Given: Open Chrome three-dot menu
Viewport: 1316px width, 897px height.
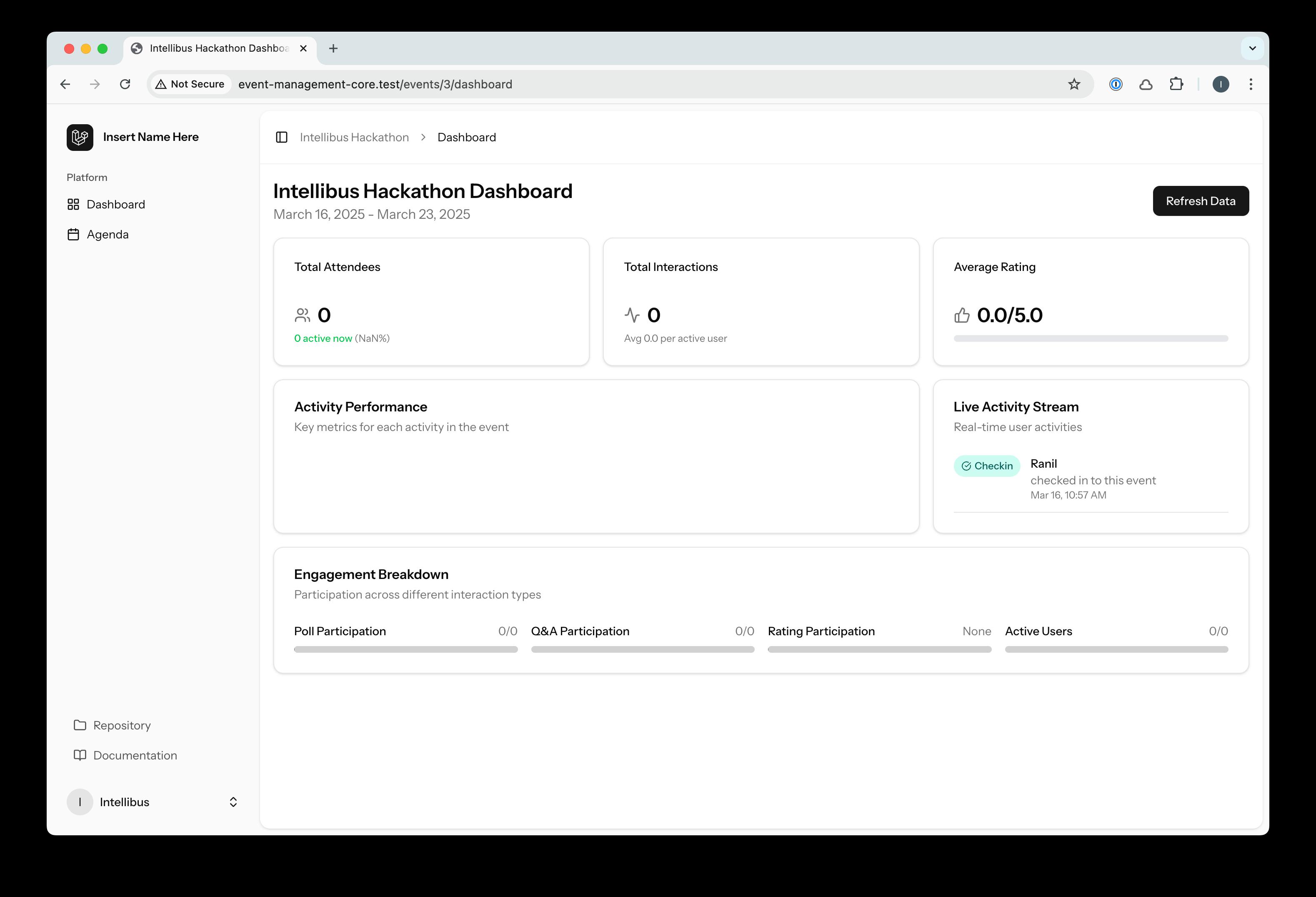Looking at the screenshot, I should click(1251, 84).
